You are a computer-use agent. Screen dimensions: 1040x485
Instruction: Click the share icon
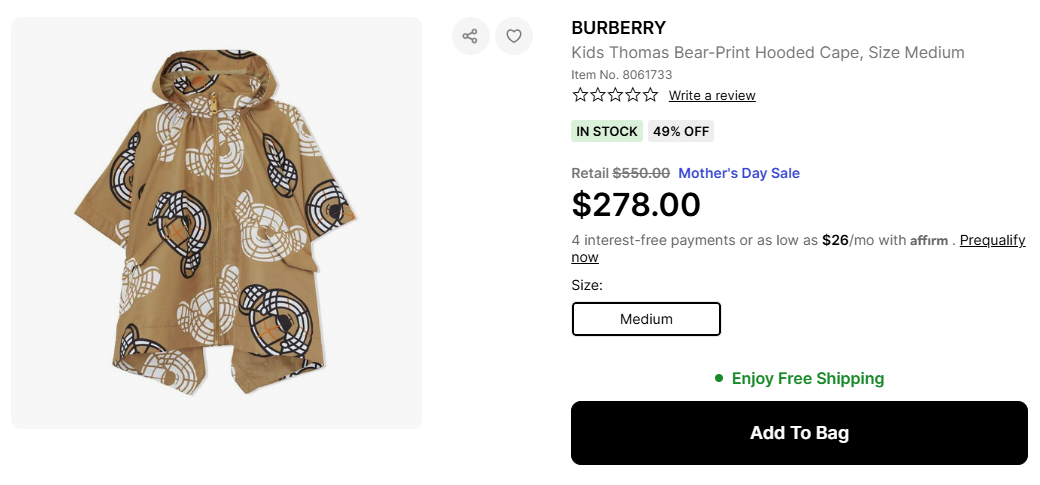[470, 36]
